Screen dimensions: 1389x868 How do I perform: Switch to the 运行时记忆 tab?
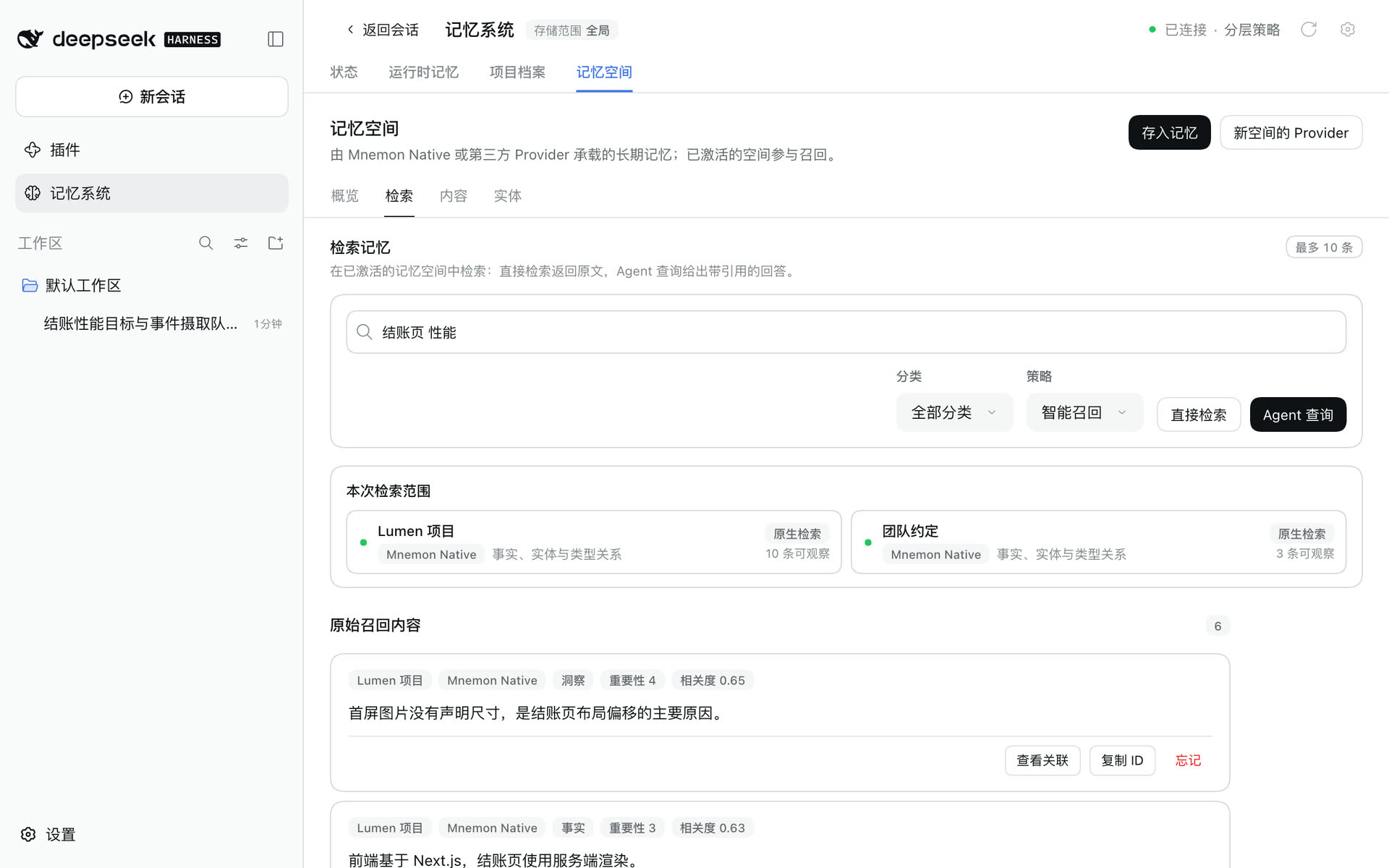(423, 72)
